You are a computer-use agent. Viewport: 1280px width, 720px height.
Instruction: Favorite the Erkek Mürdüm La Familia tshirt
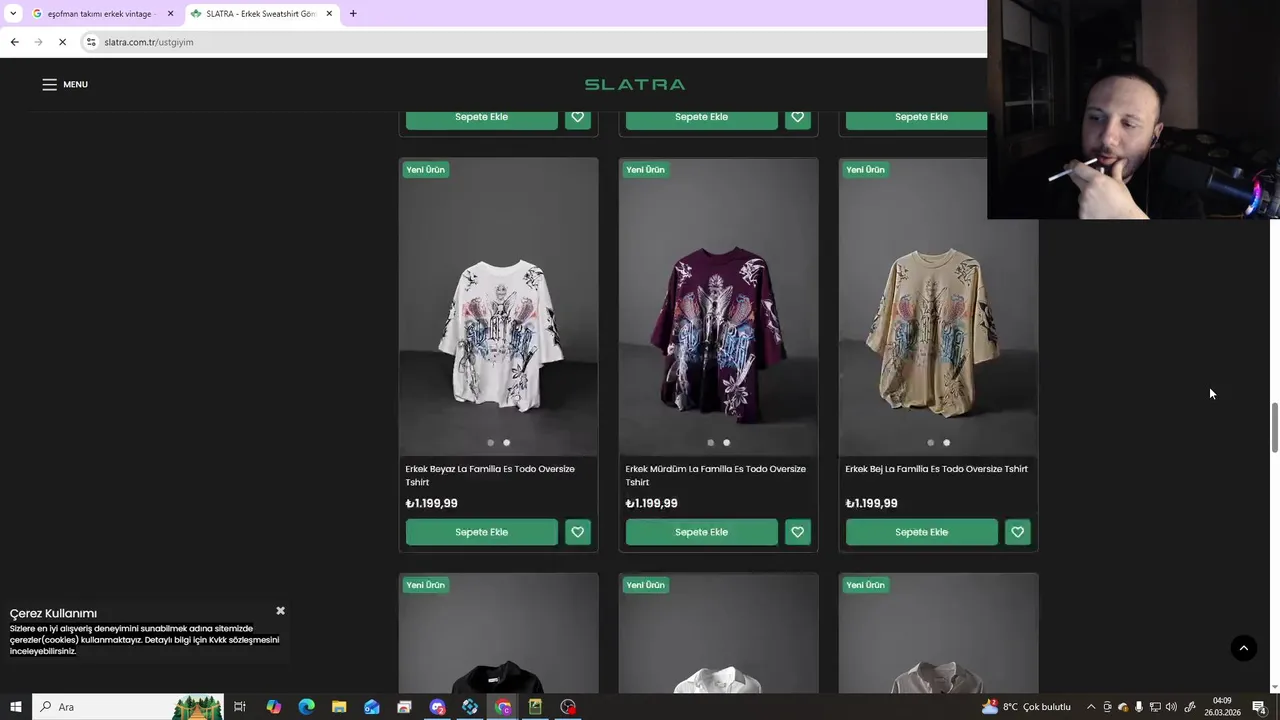[797, 532]
